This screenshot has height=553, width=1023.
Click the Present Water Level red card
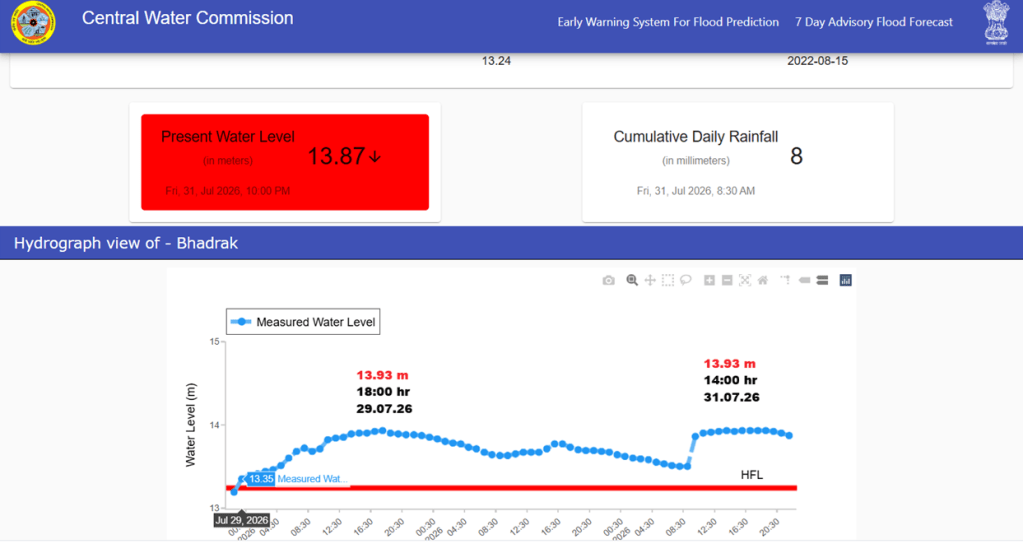click(285, 162)
